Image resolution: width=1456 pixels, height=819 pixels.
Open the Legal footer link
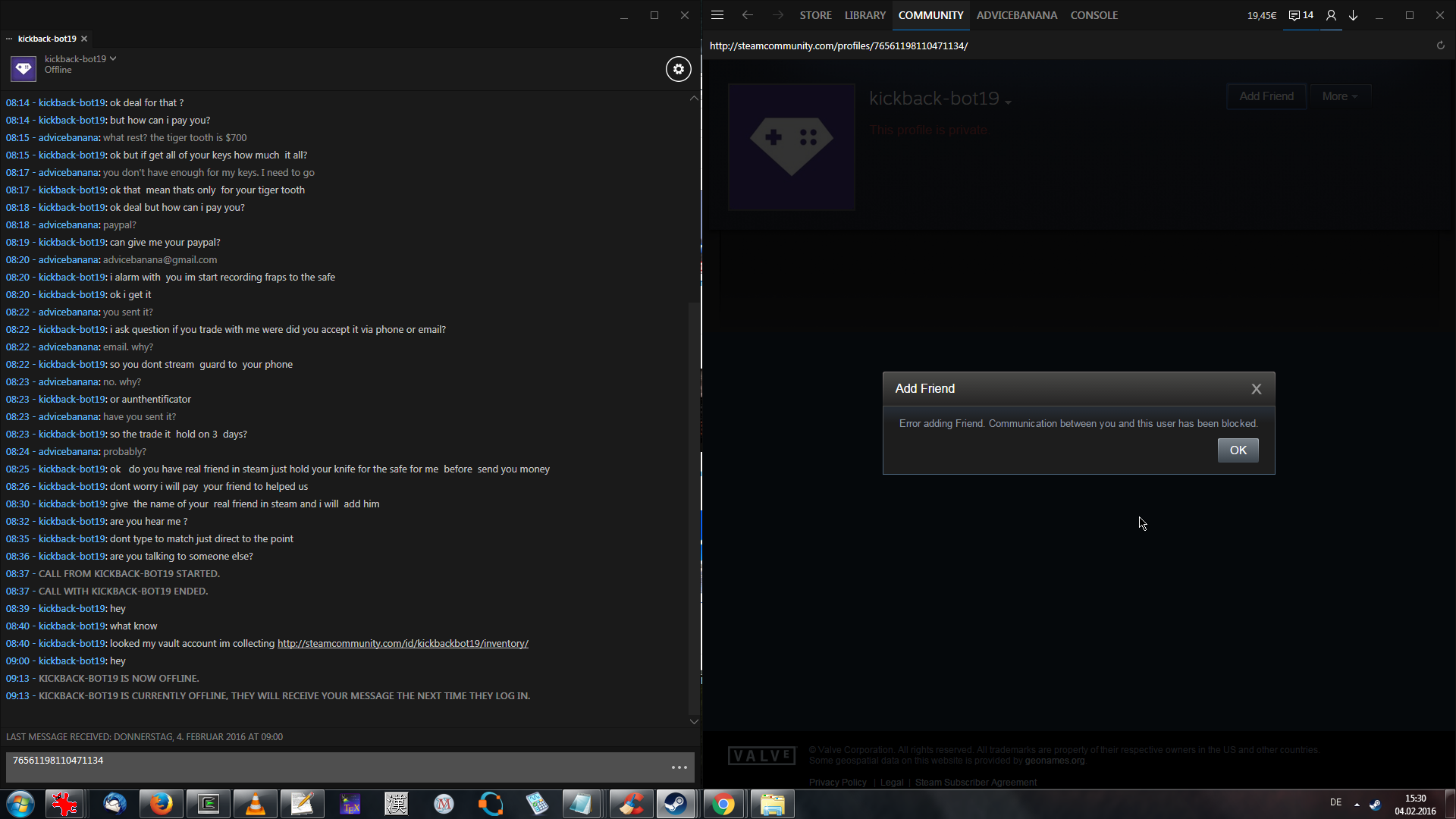click(892, 783)
